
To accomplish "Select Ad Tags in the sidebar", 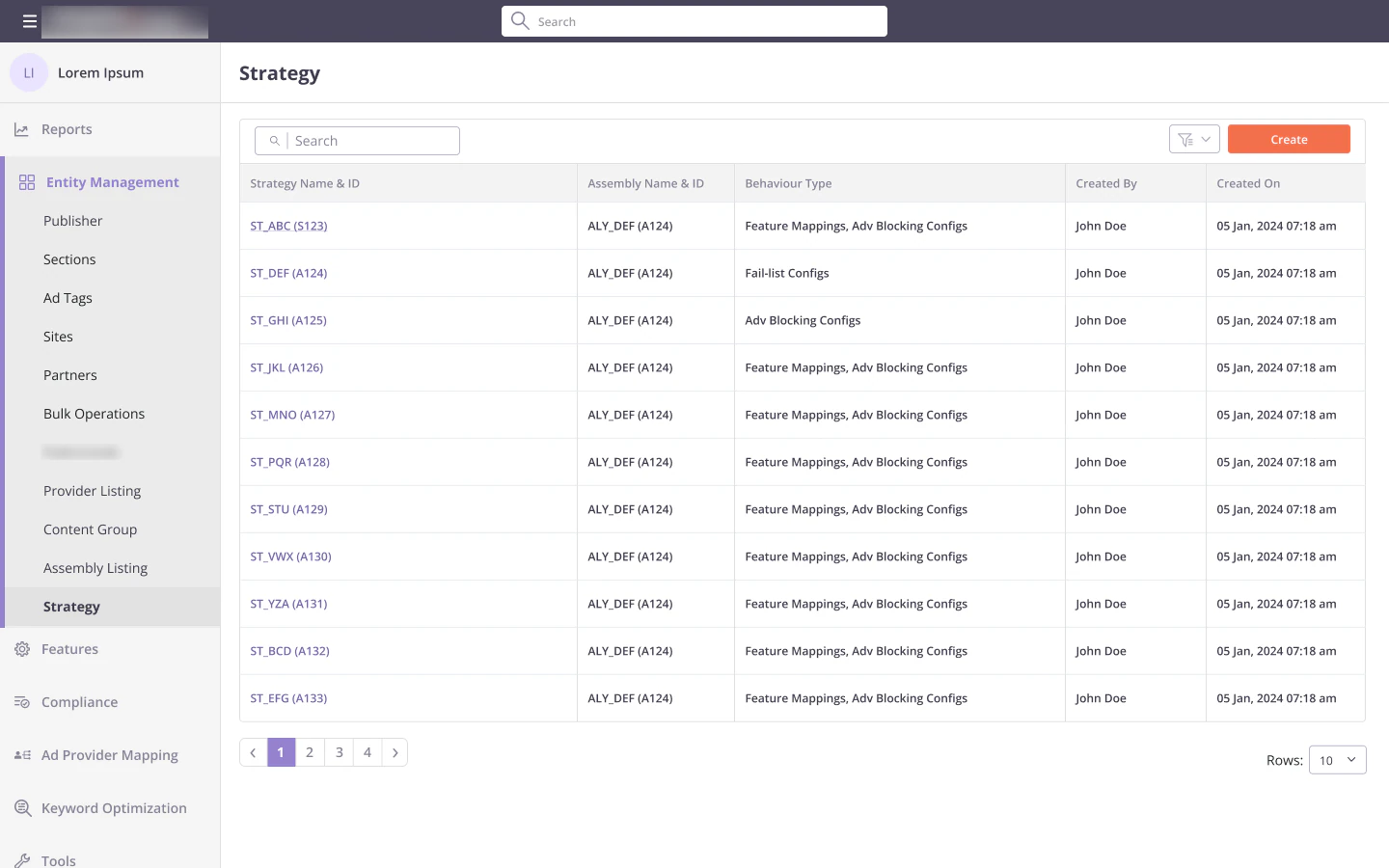I will click(68, 298).
